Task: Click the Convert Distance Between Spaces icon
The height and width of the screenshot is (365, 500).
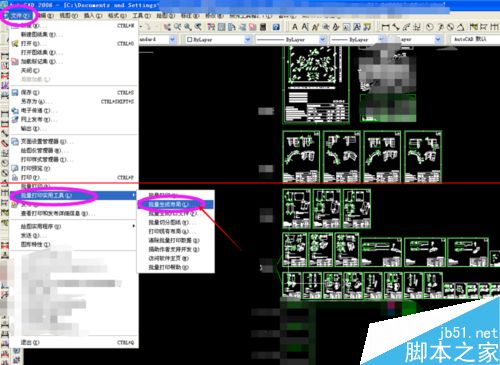Action: pyautogui.click(x=367, y=27)
